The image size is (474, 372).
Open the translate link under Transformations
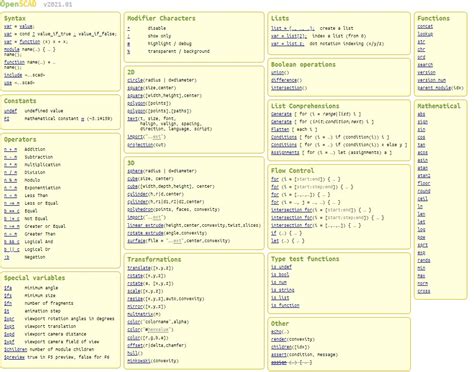click(139, 268)
